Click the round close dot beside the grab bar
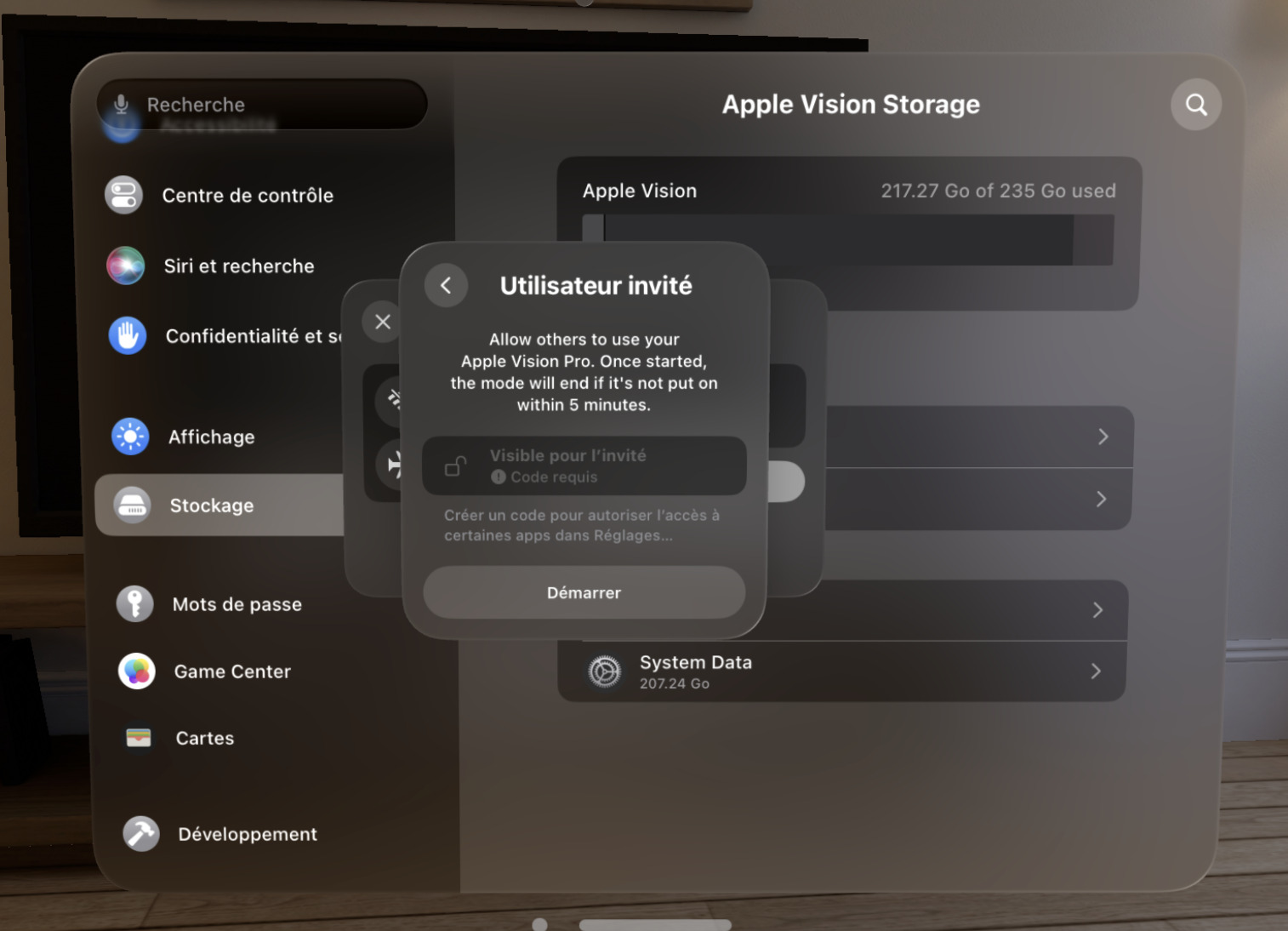 pyautogui.click(x=539, y=925)
